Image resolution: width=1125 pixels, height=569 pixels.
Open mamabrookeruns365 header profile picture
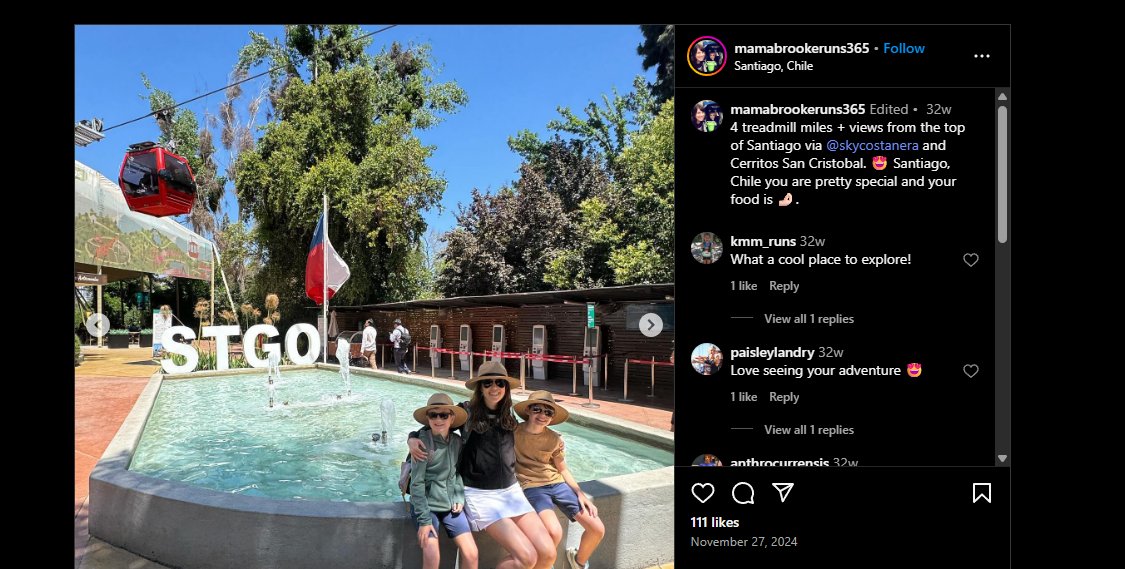click(x=707, y=56)
